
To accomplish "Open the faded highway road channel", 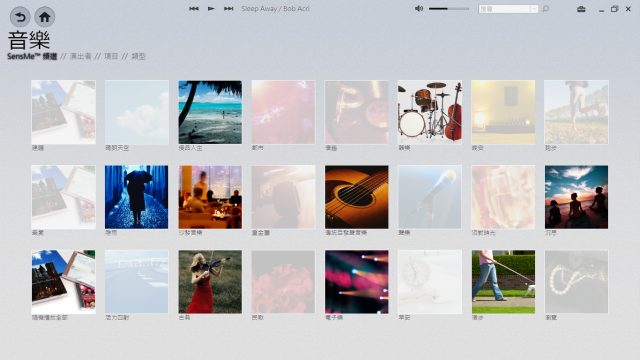I will click(x=137, y=282).
